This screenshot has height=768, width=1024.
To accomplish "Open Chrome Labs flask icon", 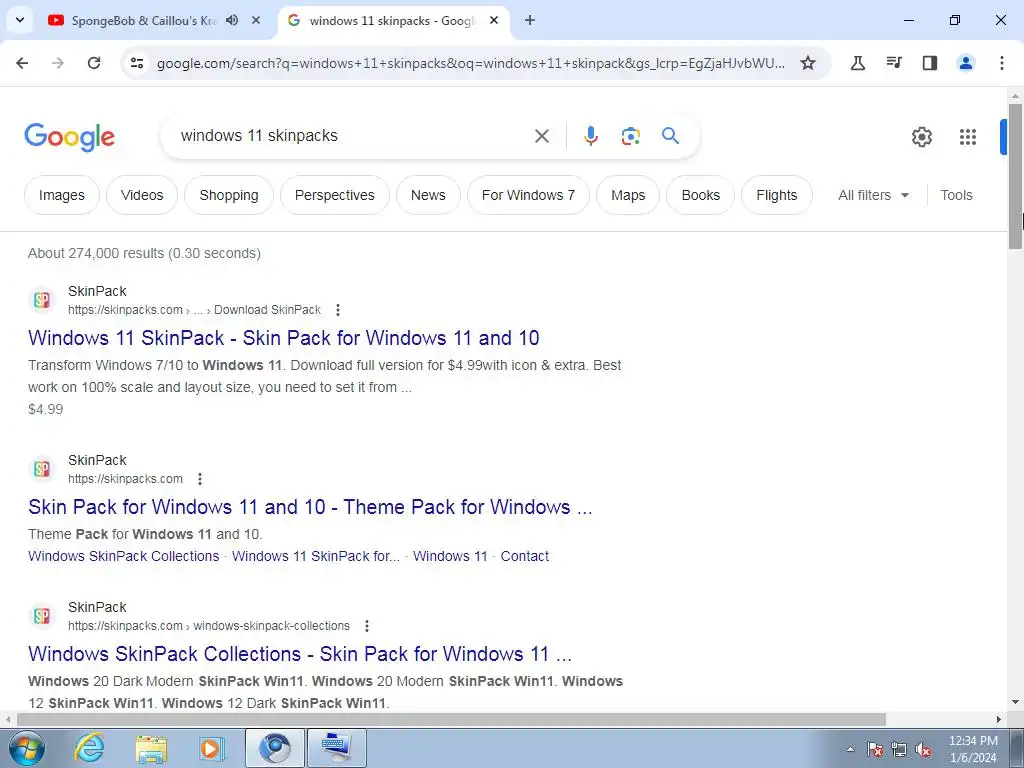I will pos(858,63).
